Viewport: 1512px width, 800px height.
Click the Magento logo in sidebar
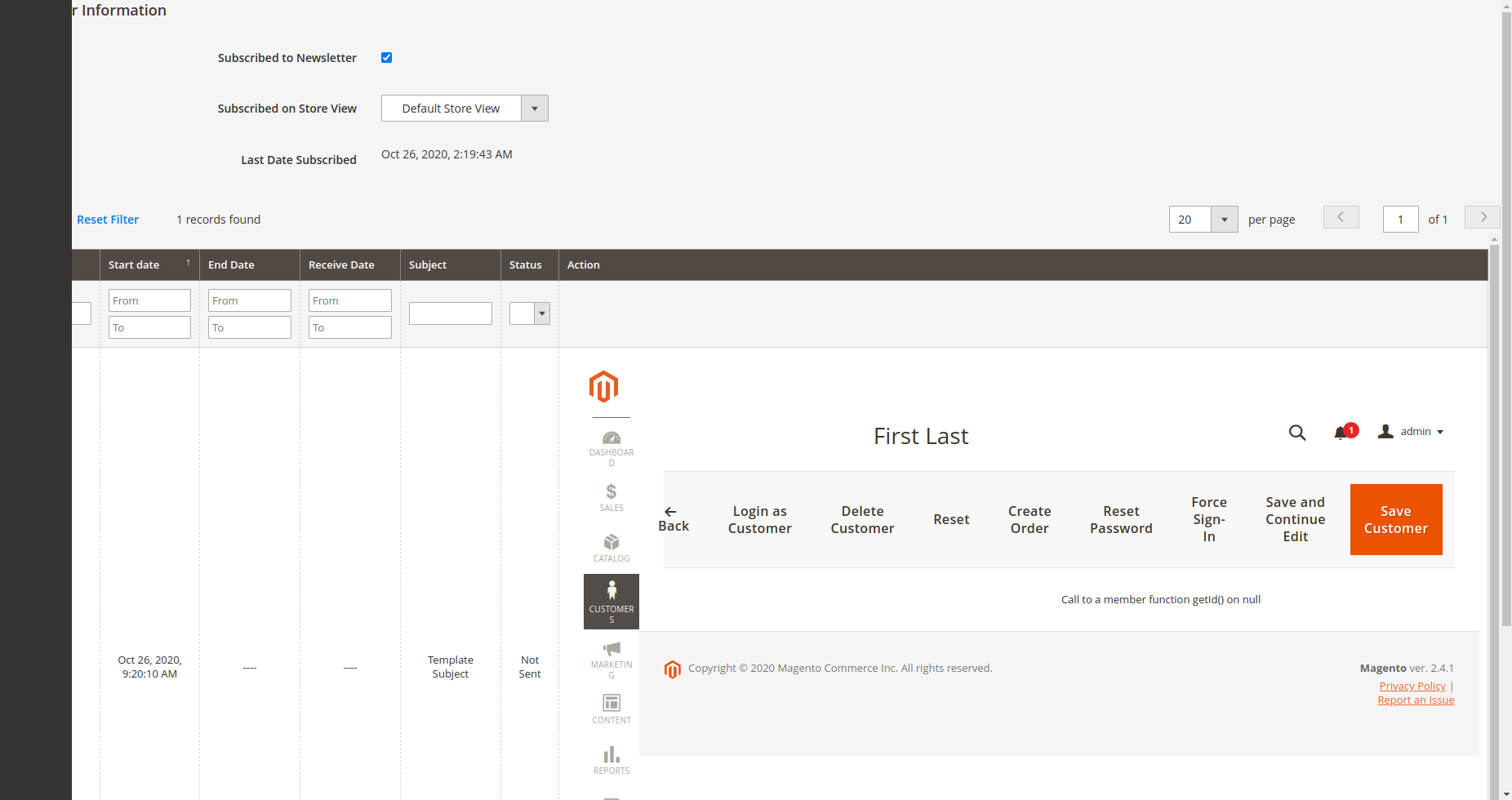coord(603,387)
